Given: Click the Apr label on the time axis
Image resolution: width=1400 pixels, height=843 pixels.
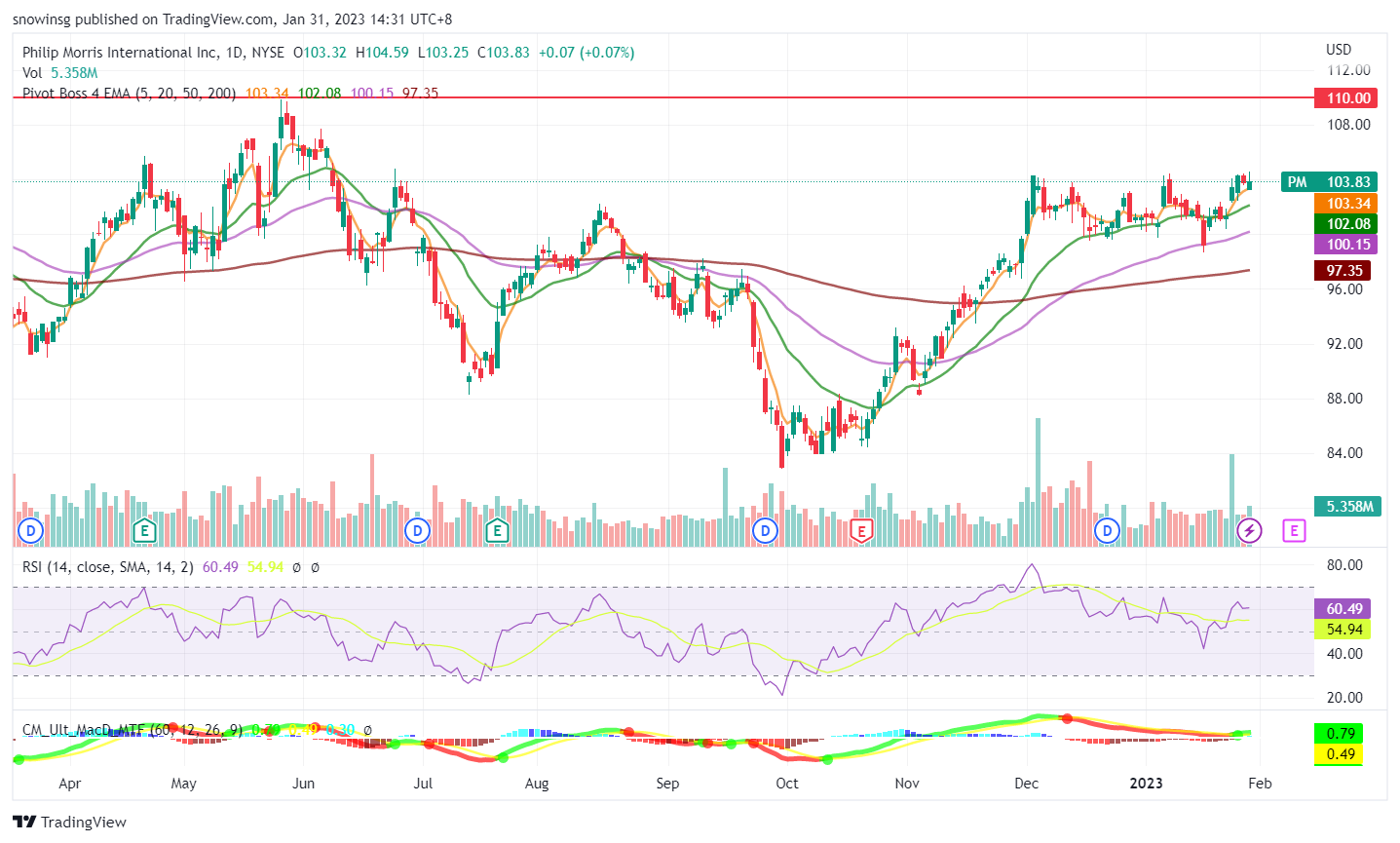Looking at the screenshot, I should coord(70,784).
